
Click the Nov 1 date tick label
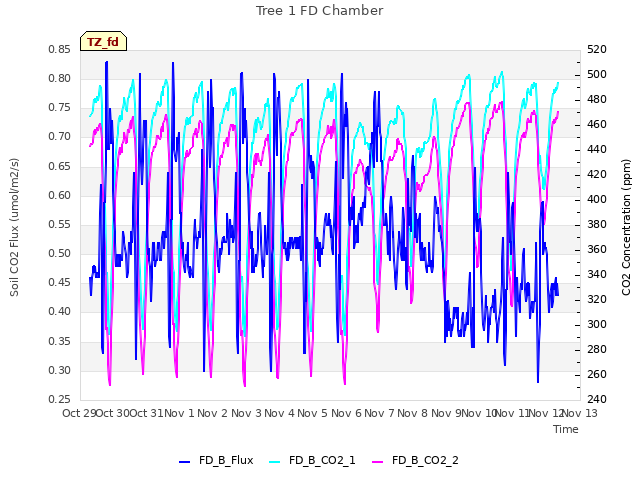pos(180,413)
